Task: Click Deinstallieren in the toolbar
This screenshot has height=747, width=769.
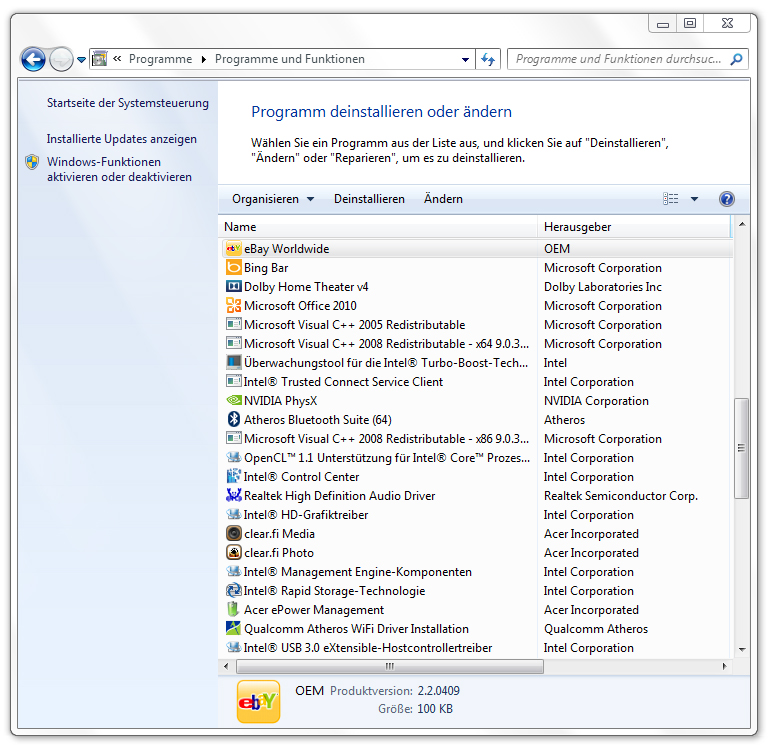Action: pos(369,199)
